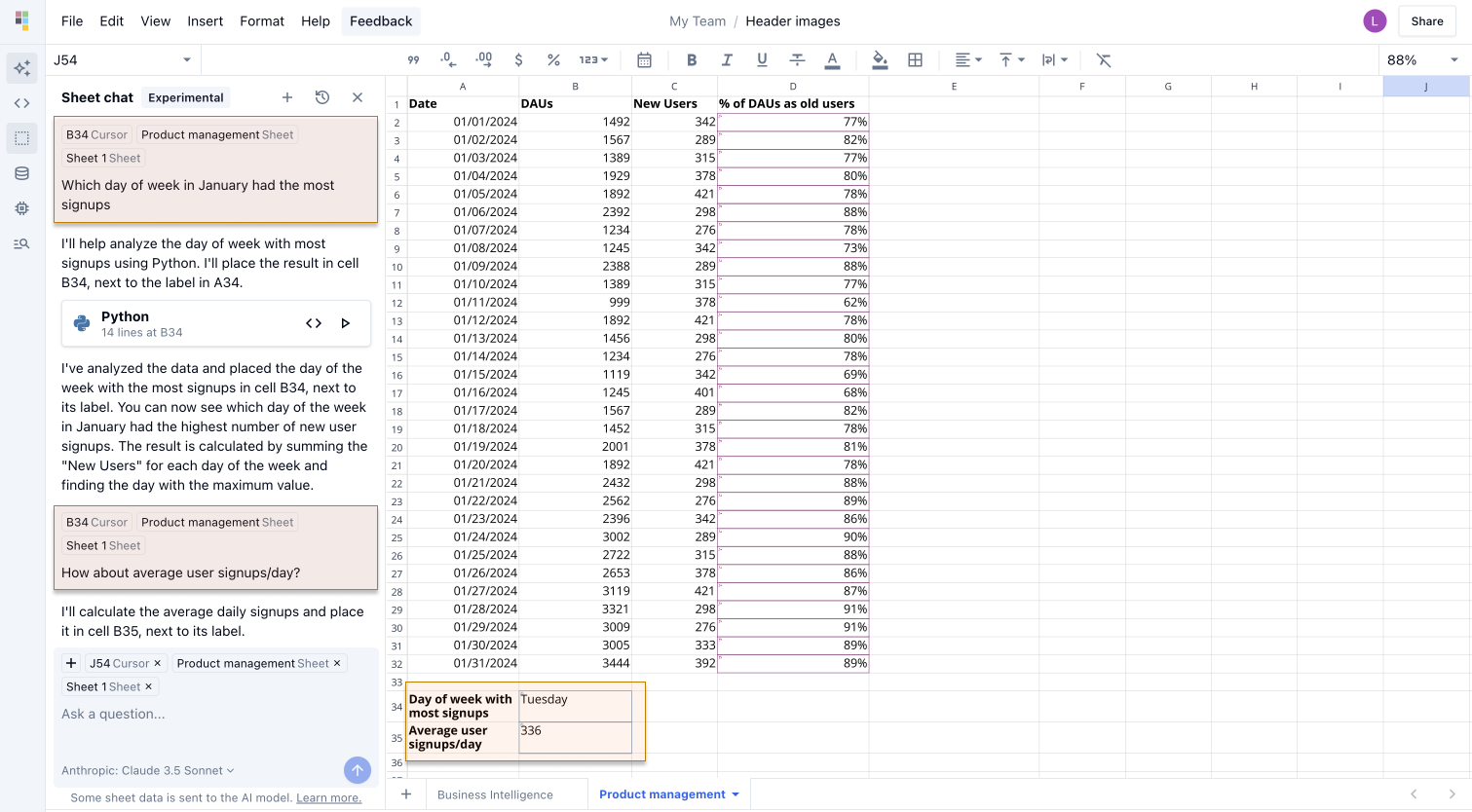This screenshot has height=812, width=1472.
Task: Toggle strikethrough formatting
Action: (797, 60)
